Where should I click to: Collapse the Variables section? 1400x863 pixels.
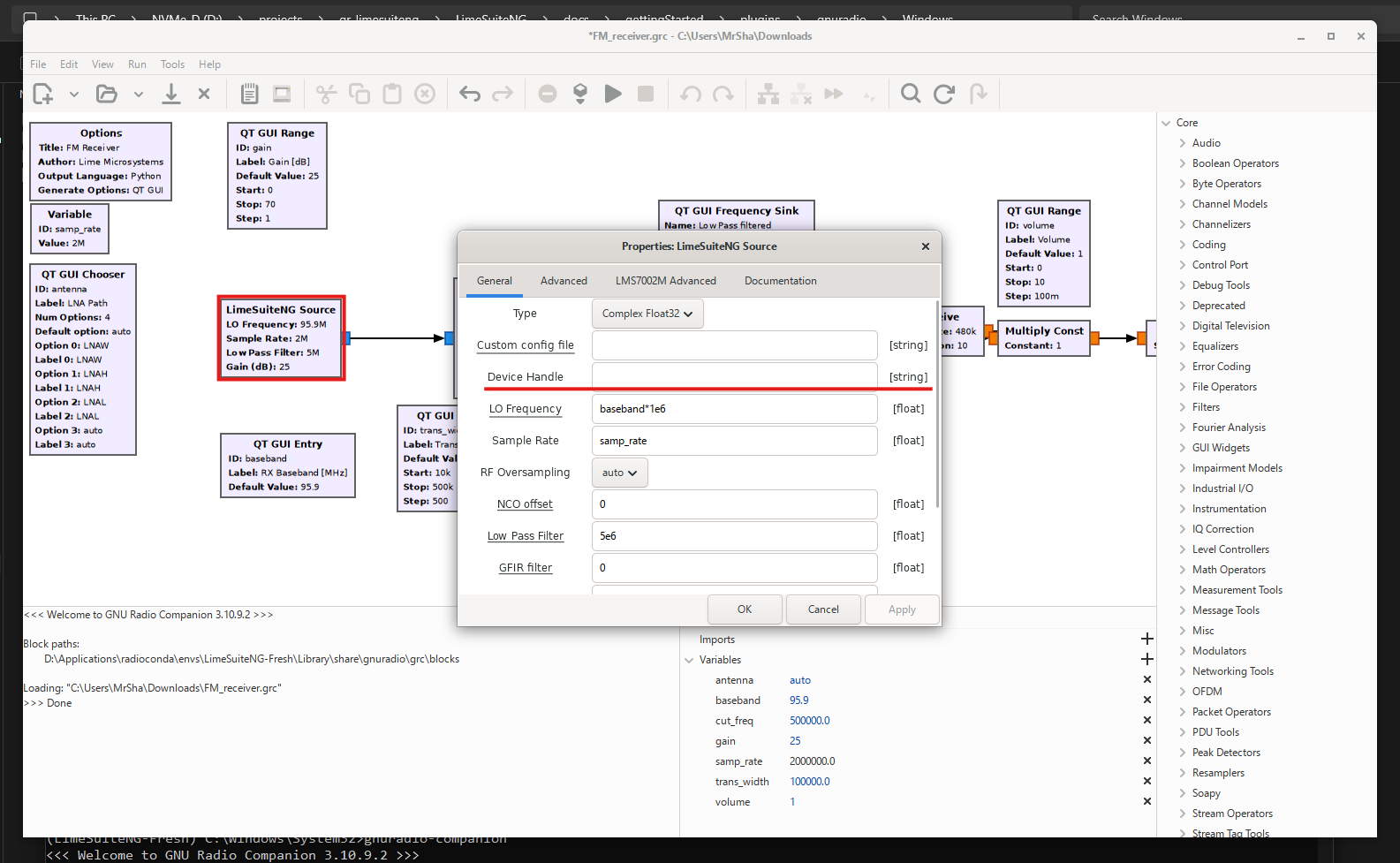(689, 660)
